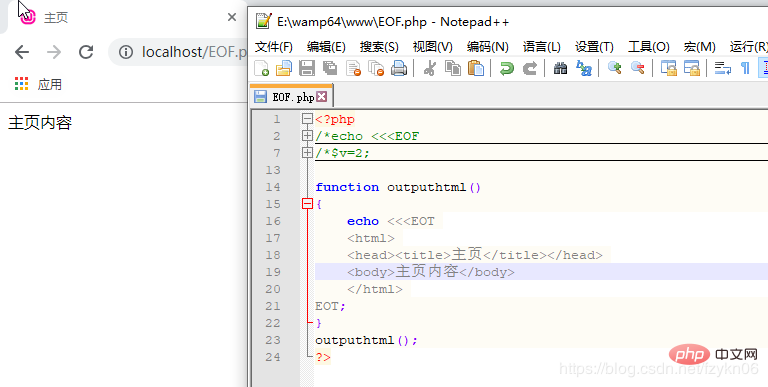
Task: Select the EOF.php document tab
Action: (291, 97)
